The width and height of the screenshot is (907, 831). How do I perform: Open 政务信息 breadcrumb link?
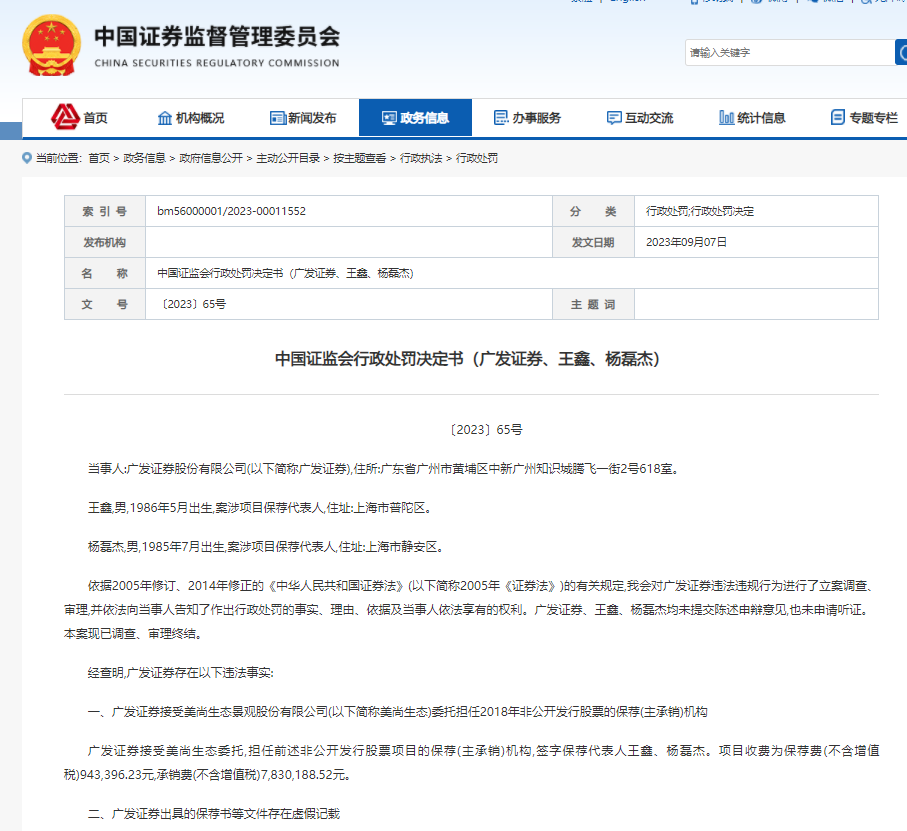[x=145, y=158]
